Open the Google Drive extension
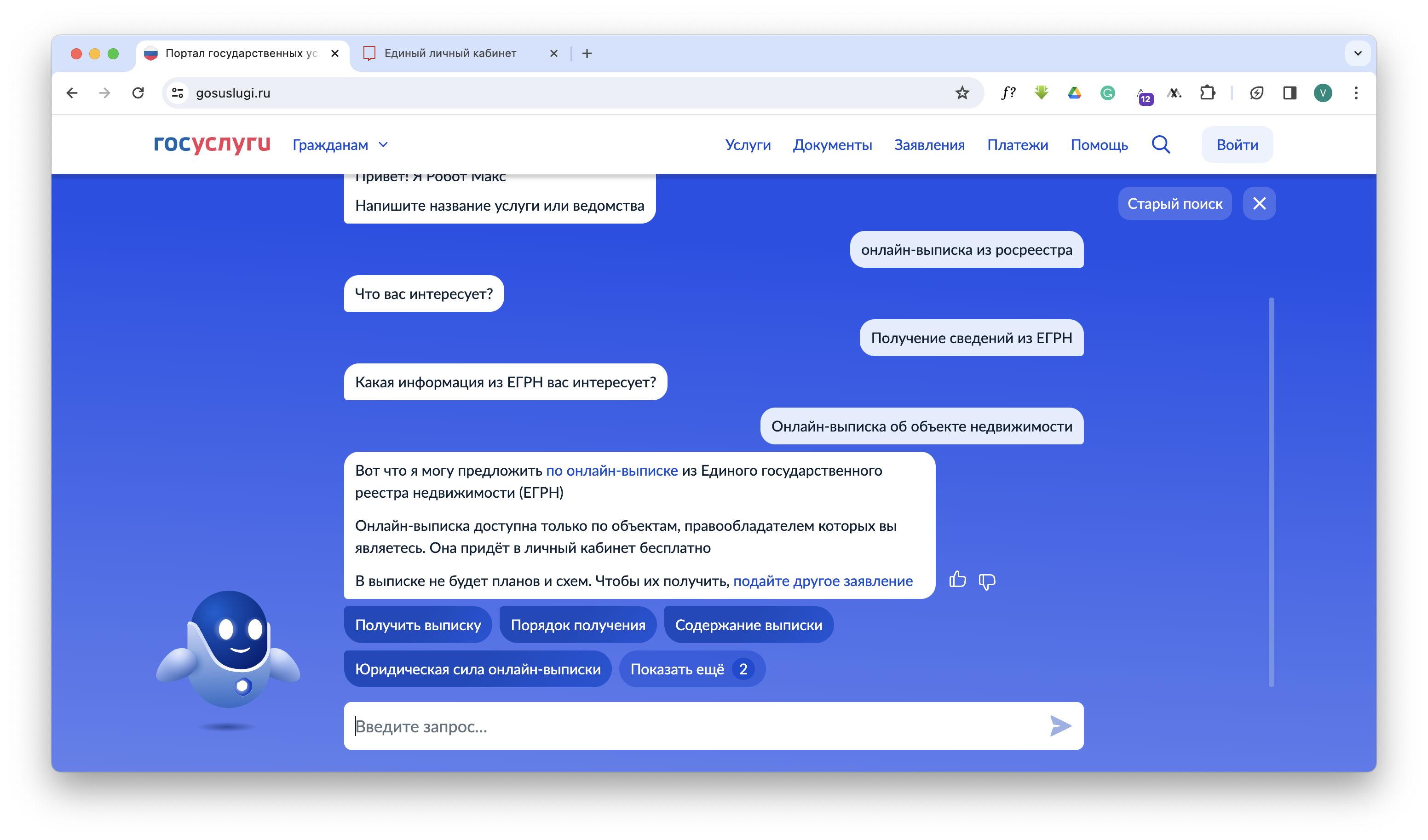This screenshot has height=840, width=1428. point(1074,93)
